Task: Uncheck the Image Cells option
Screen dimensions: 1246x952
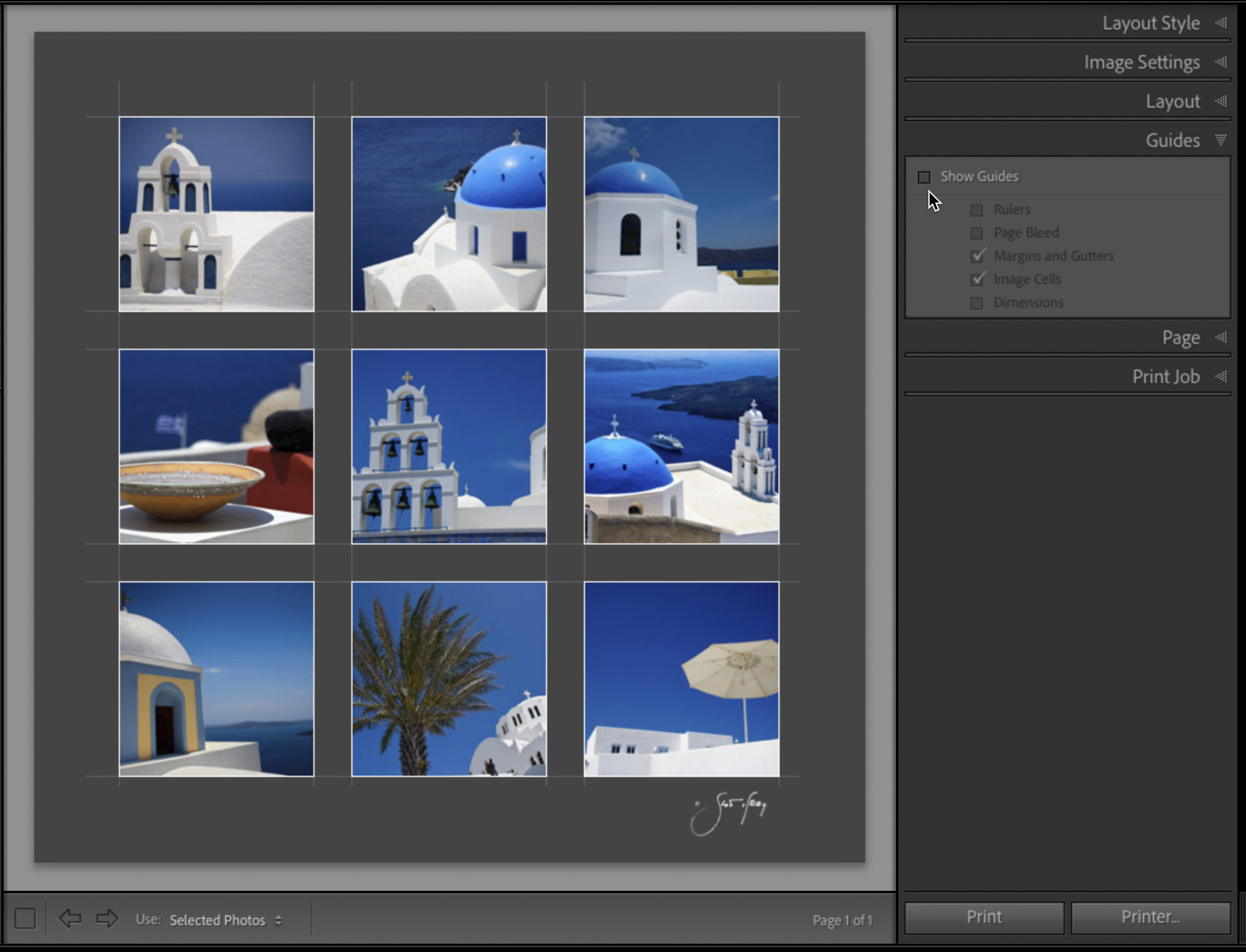Action: 978,279
